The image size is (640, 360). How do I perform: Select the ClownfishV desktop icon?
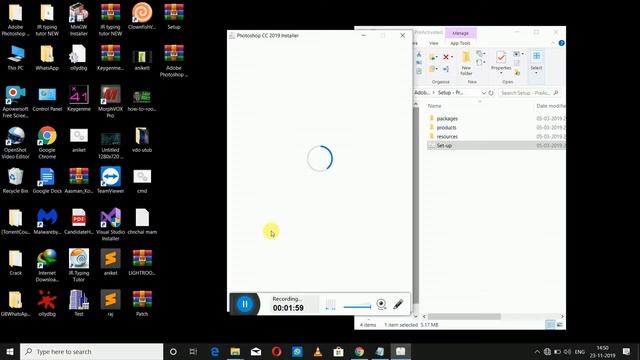click(142, 16)
